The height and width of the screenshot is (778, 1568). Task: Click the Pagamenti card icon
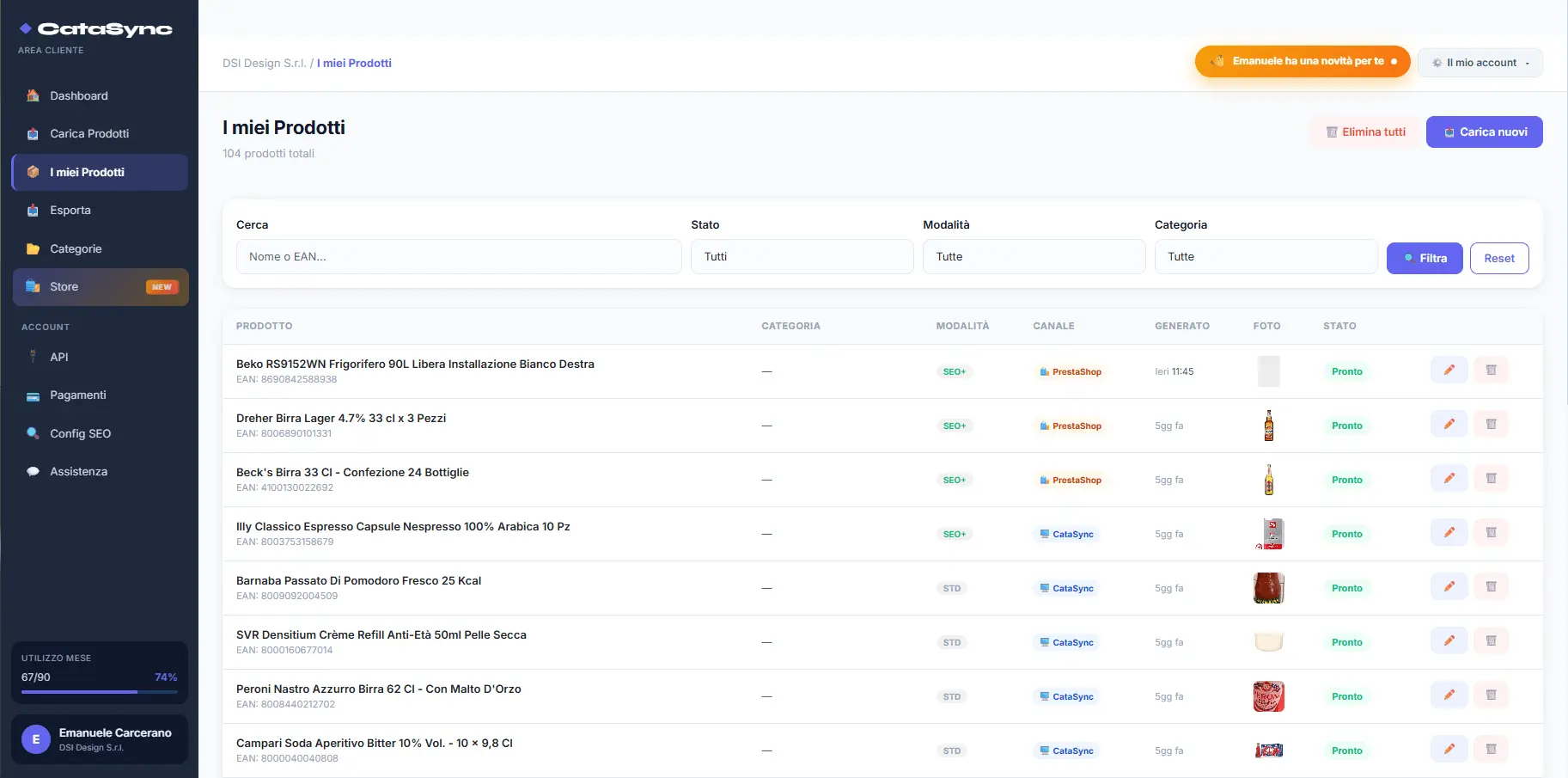(x=33, y=395)
